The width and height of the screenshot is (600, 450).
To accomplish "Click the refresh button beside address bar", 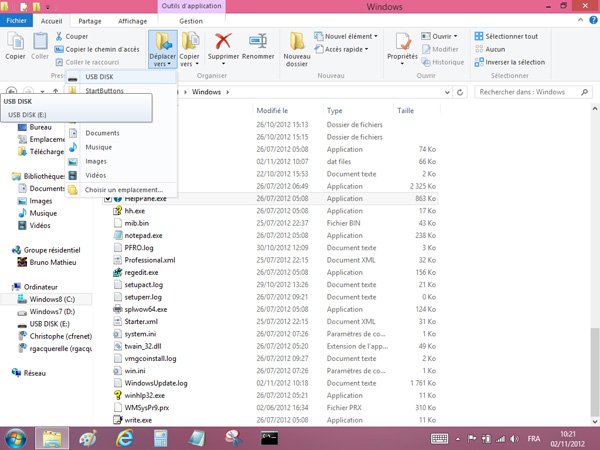I will tap(460, 92).
